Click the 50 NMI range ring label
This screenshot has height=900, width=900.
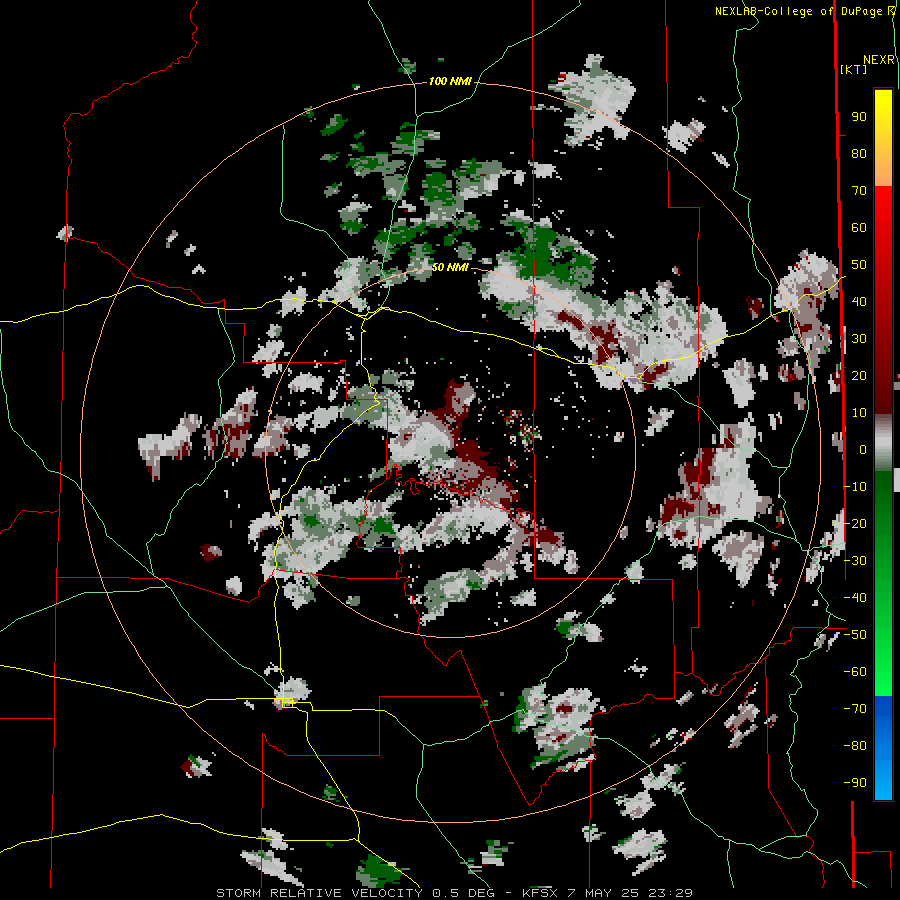450,267
